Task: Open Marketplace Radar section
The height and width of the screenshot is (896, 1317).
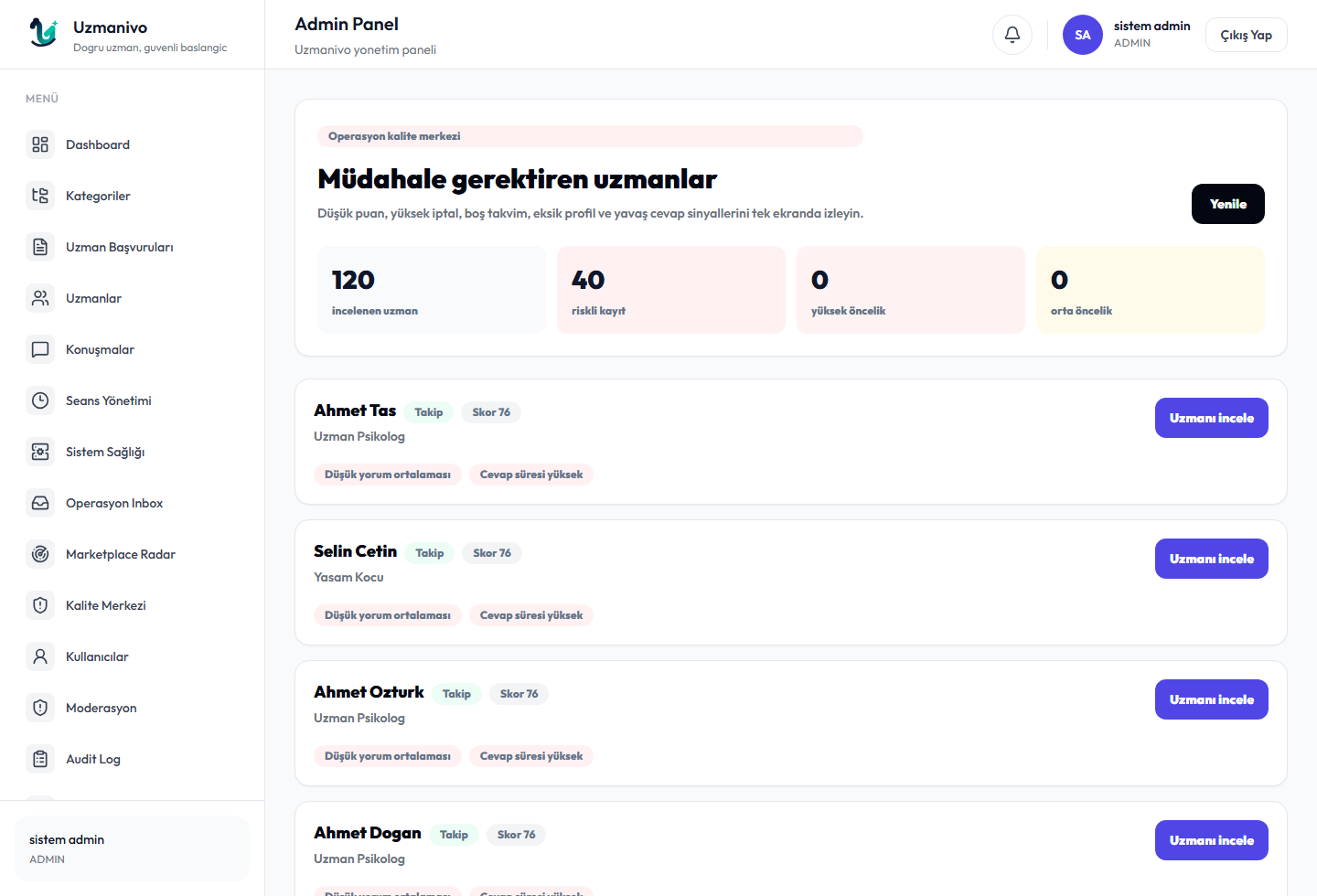Action: click(x=132, y=554)
